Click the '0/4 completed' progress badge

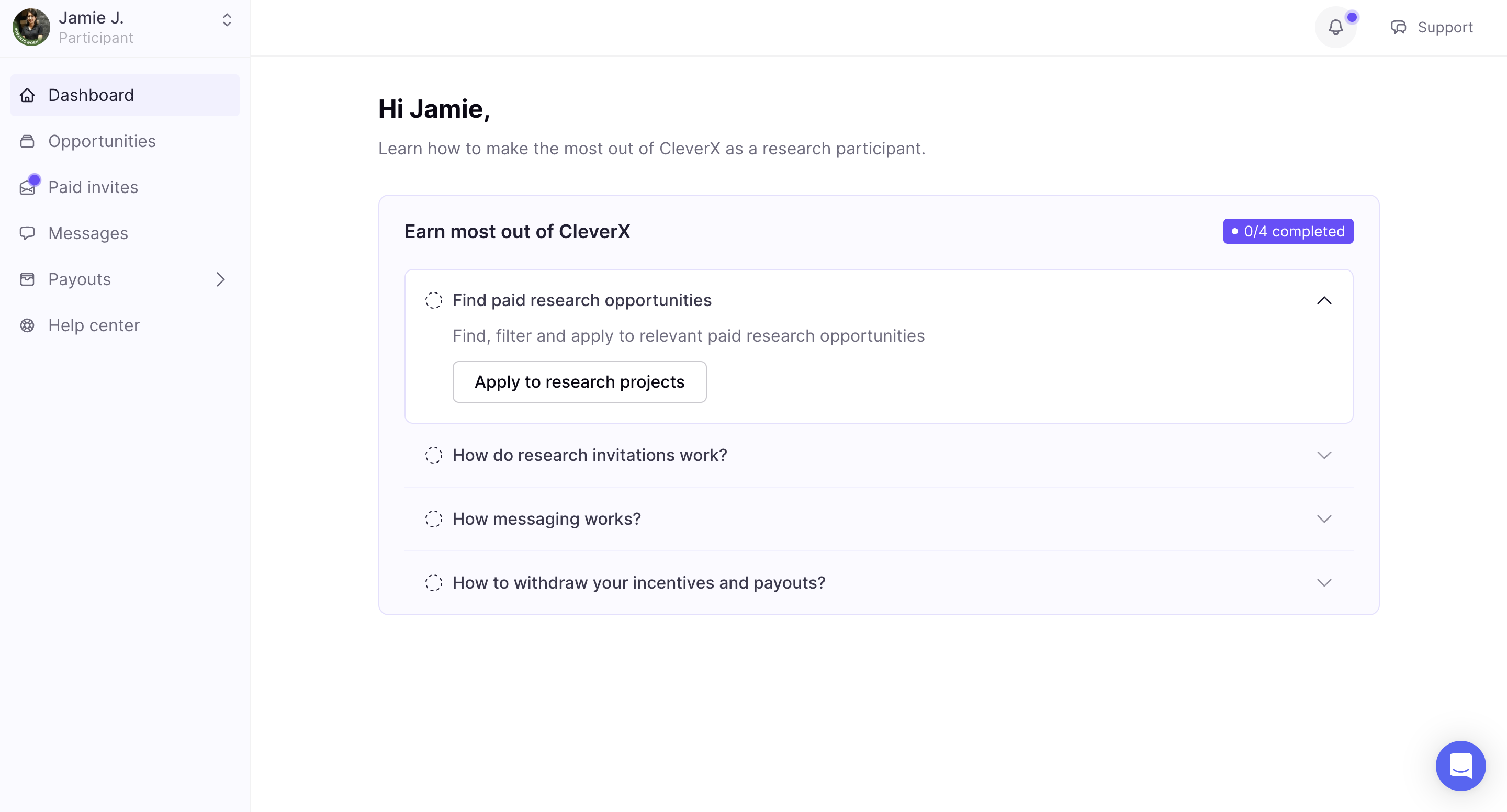(1288, 232)
